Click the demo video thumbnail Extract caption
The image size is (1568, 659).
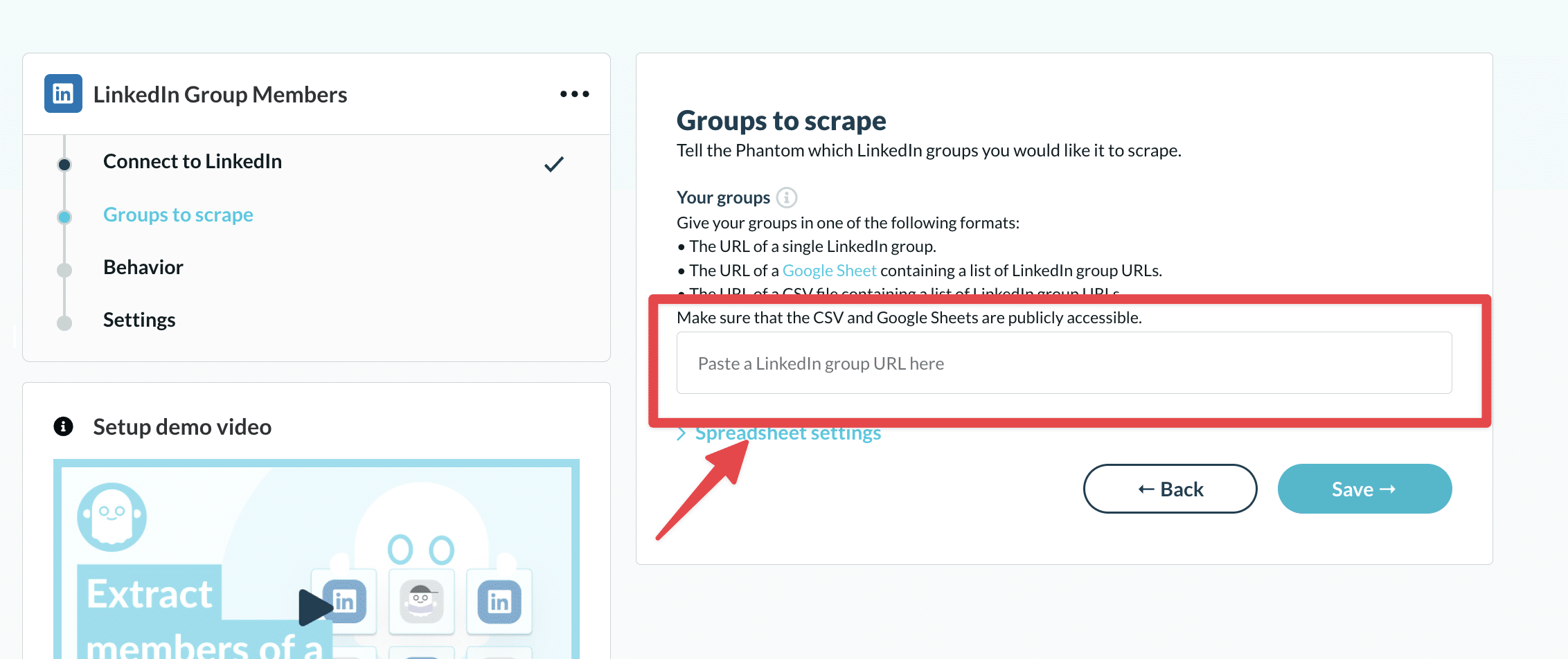pyautogui.click(x=149, y=594)
